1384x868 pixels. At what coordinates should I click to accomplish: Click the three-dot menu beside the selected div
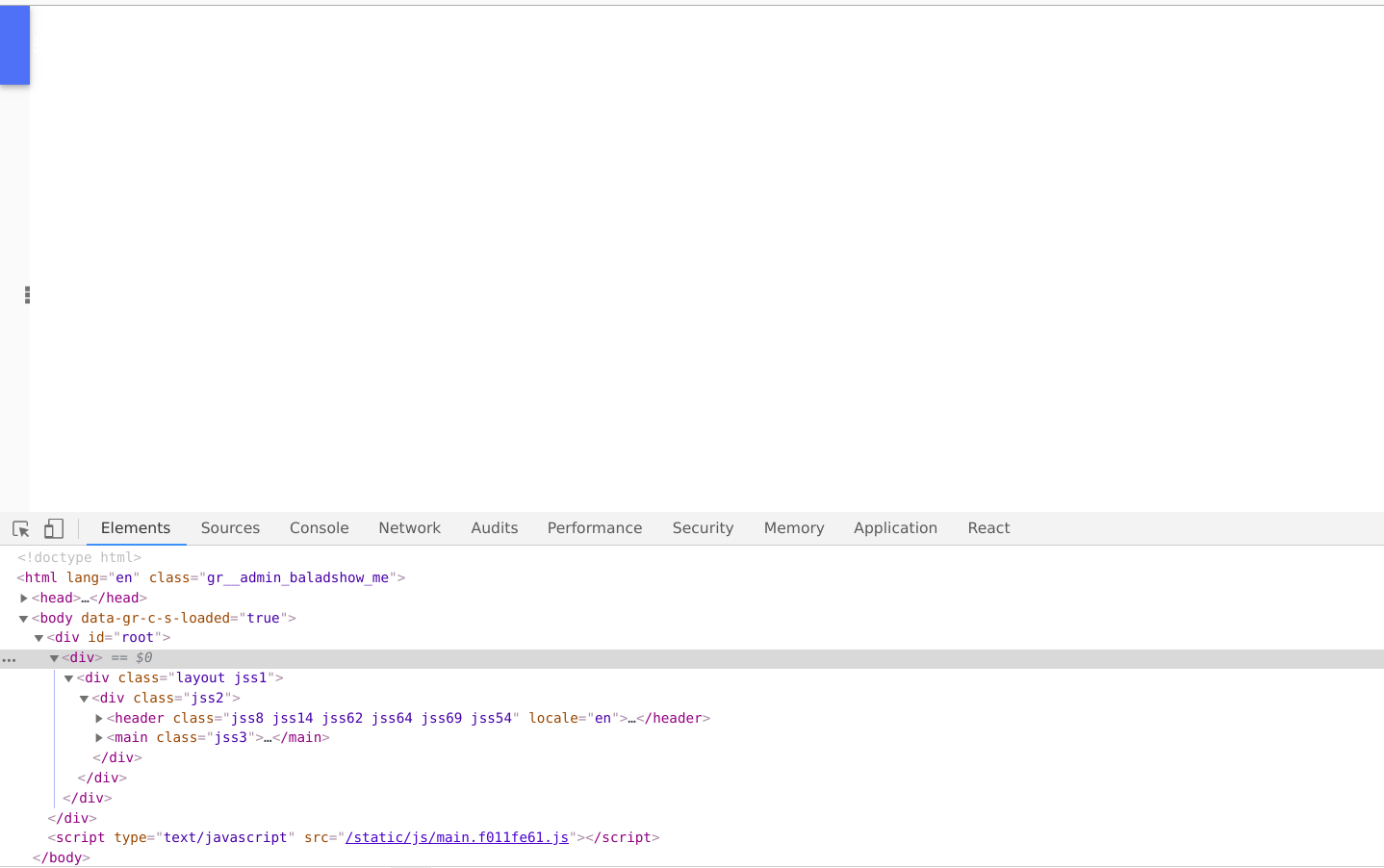coord(10,658)
